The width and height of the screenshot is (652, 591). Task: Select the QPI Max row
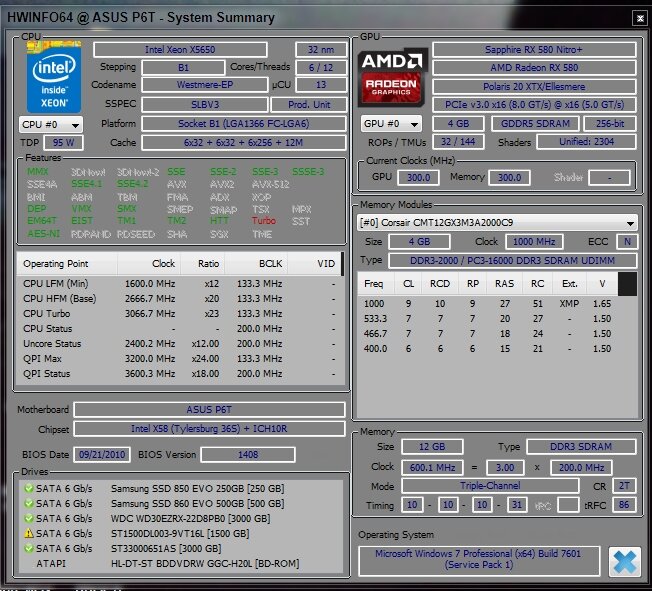pyautogui.click(x=180, y=359)
